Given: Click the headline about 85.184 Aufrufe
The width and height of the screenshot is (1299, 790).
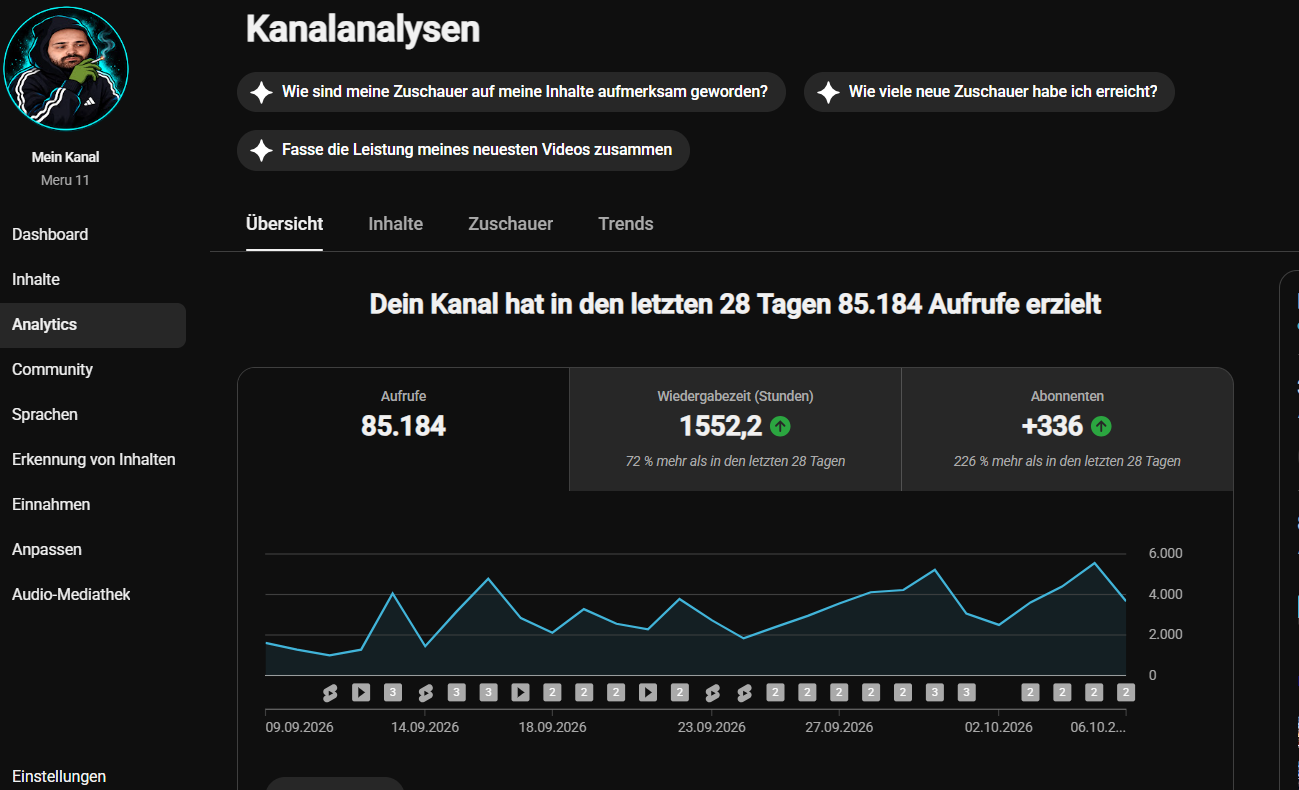Looking at the screenshot, I should 735,304.
